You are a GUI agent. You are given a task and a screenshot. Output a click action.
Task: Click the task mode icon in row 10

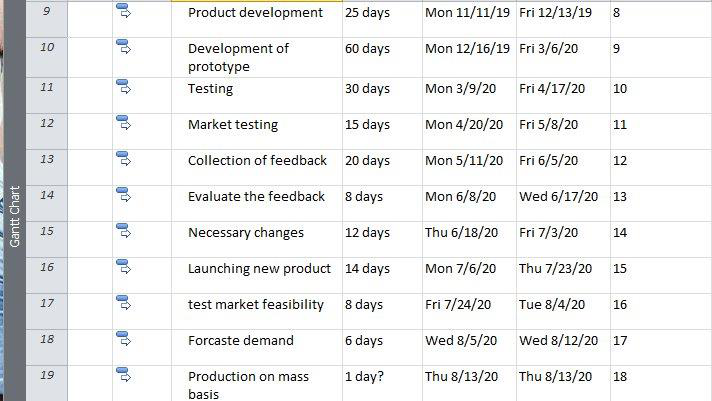point(124,47)
